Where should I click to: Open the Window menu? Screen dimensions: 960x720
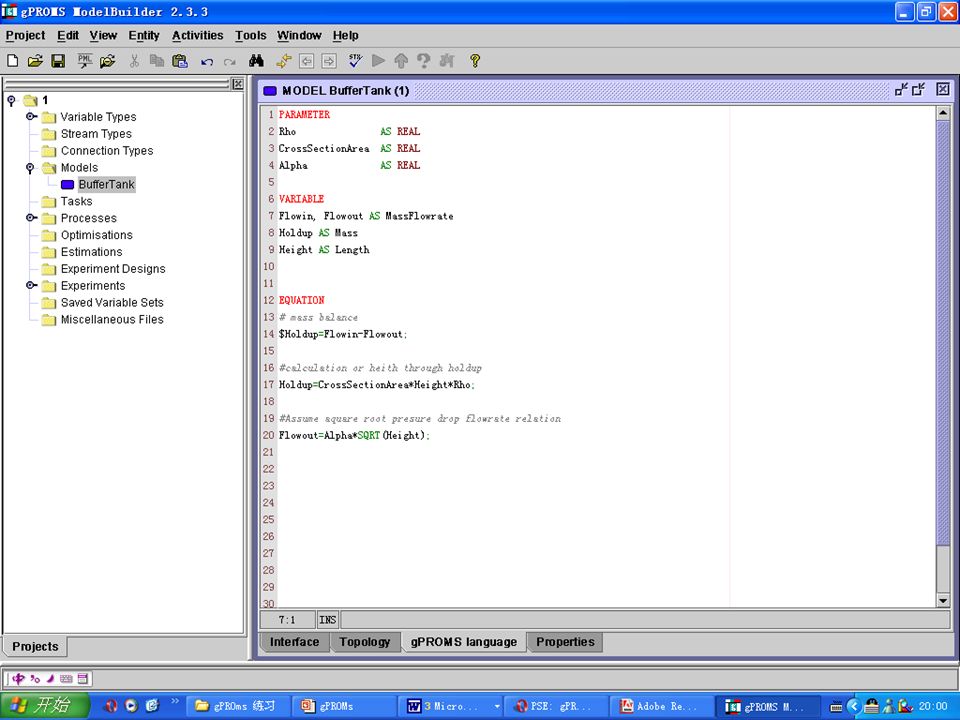[299, 36]
